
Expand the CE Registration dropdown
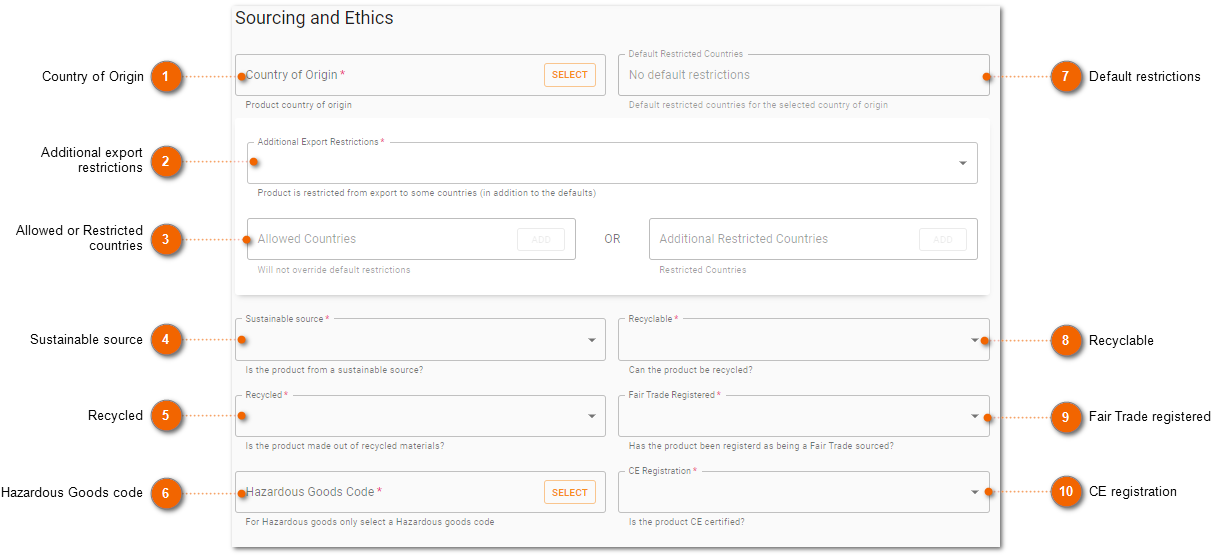click(804, 492)
